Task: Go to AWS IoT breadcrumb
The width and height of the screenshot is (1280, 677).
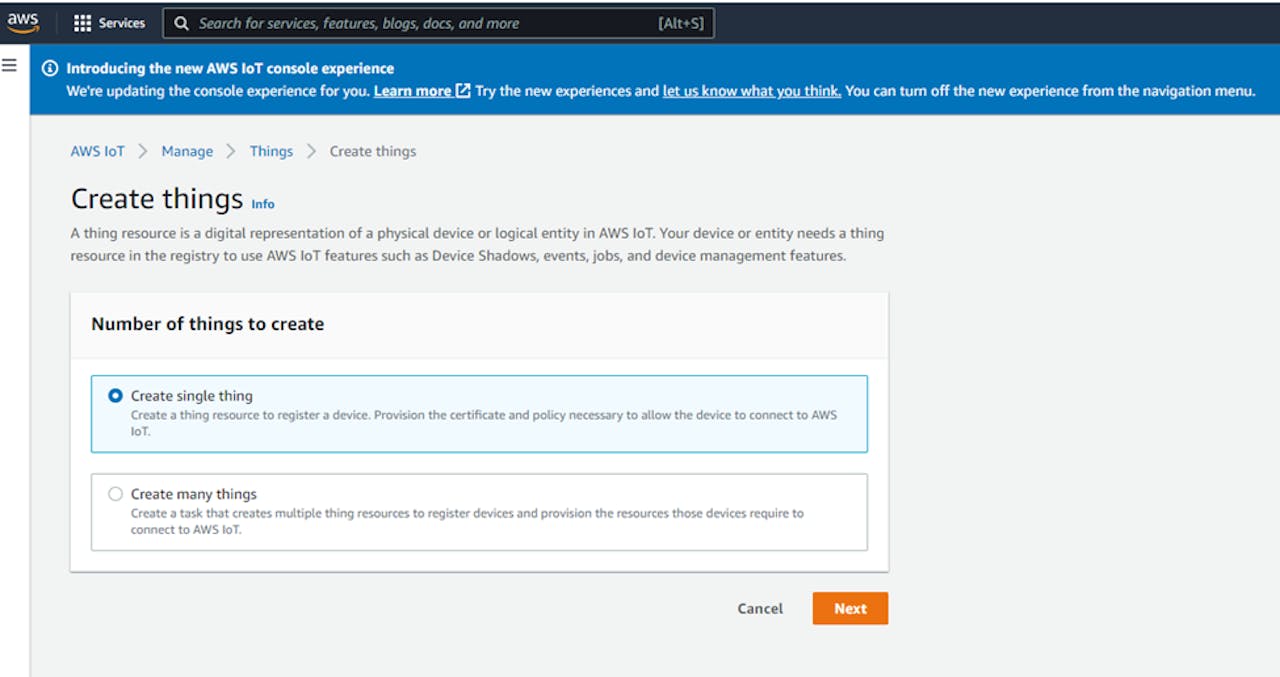Action: pyautogui.click(x=98, y=151)
